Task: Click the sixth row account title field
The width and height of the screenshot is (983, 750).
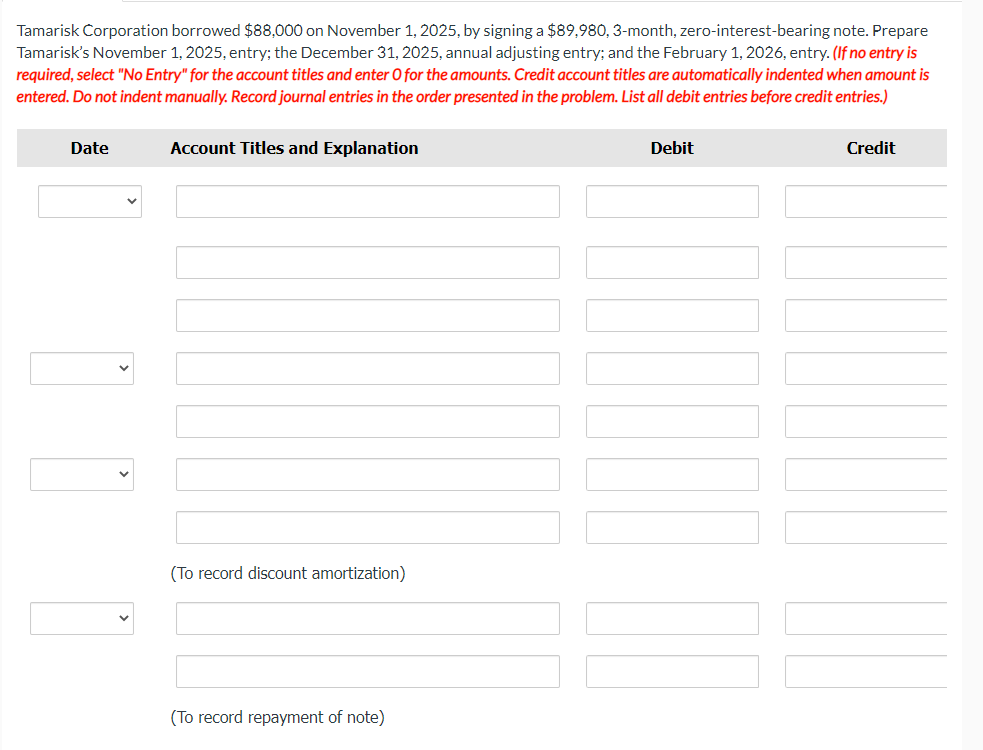Action: click(368, 474)
